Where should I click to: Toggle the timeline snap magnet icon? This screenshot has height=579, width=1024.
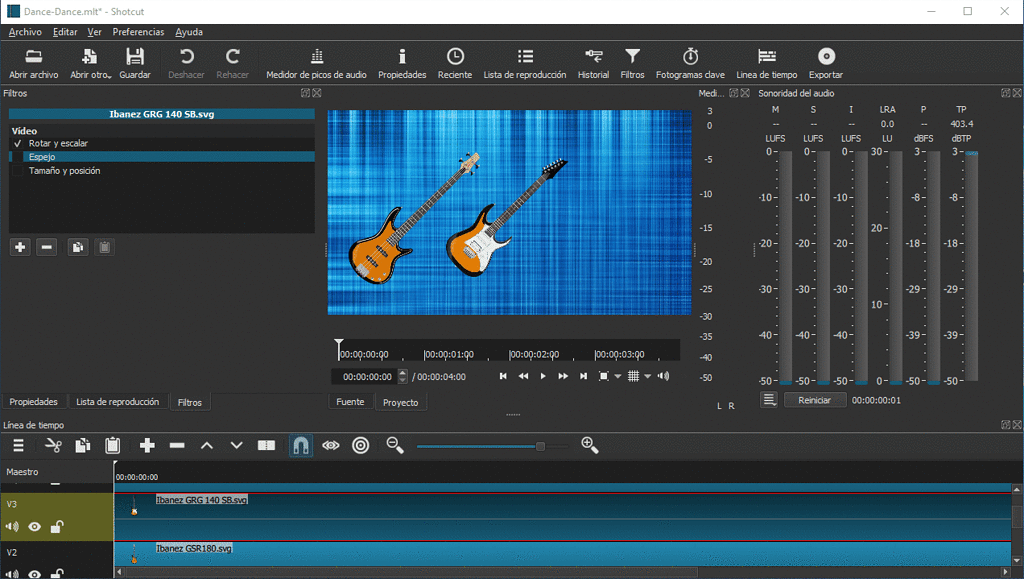tap(300, 446)
